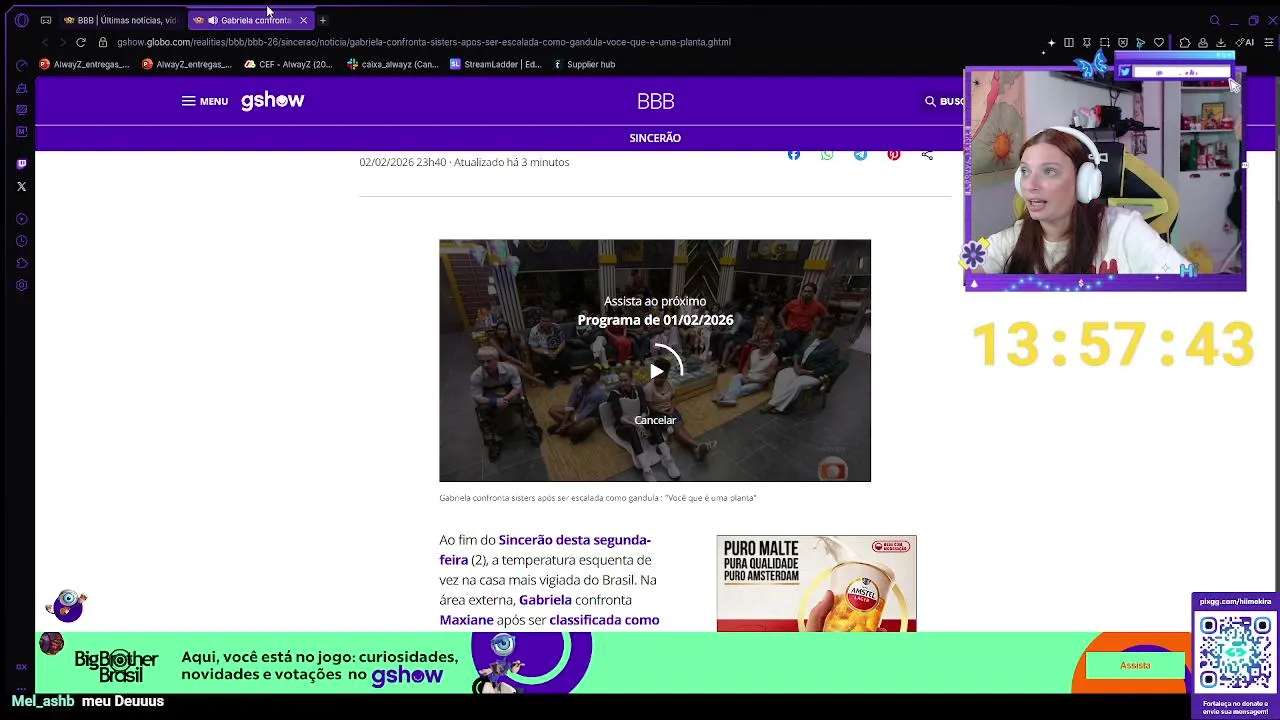The image size is (1280, 720).
Task: Click the article date '02/02/2026 23h40'
Action: click(403, 162)
